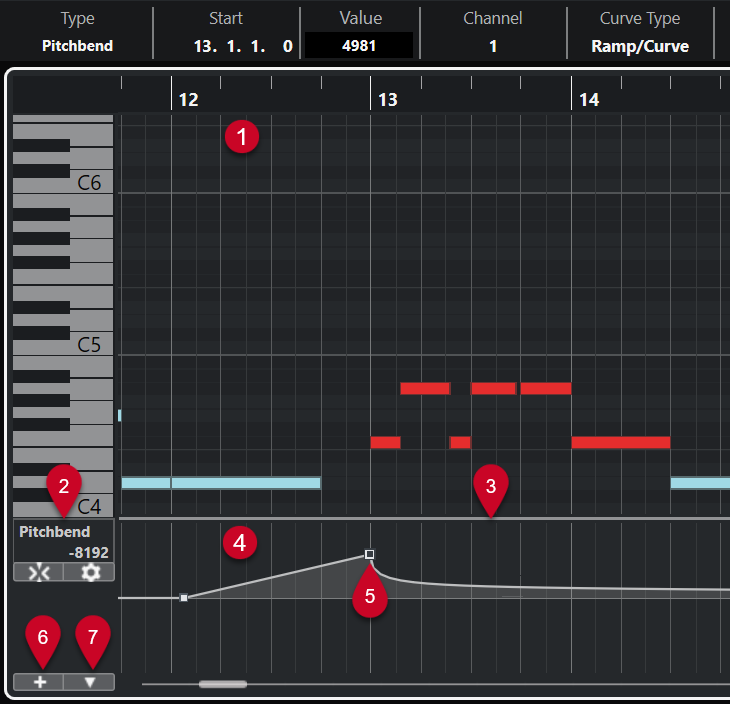
Task: Click the horizontal scrollbar thumb at the bottom
Action: [223, 684]
